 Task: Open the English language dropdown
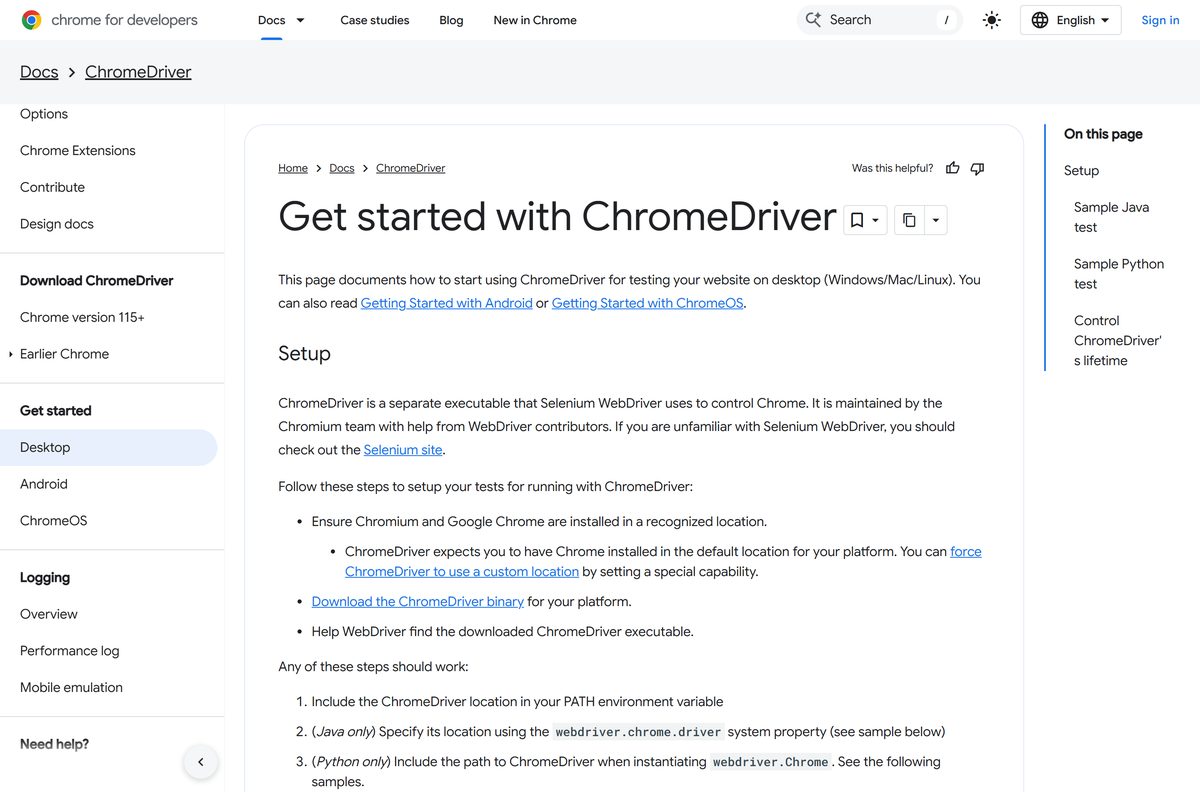[x=1070, y=20]
